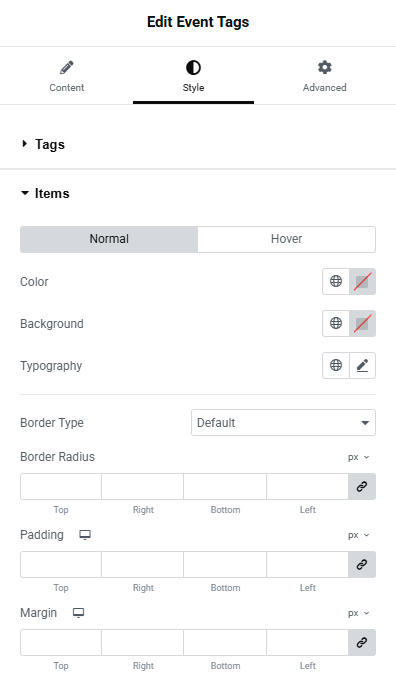
Task: Click the Padding Top input field
Action: click(x=61, y=564)
